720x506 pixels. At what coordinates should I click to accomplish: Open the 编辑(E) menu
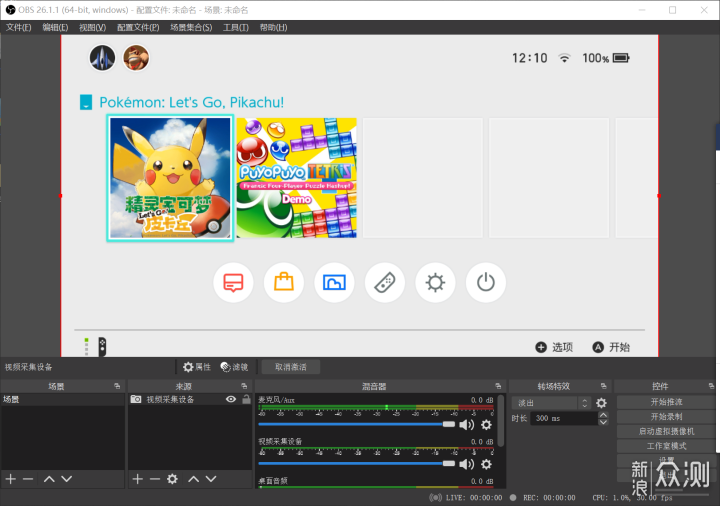(55, 28)
